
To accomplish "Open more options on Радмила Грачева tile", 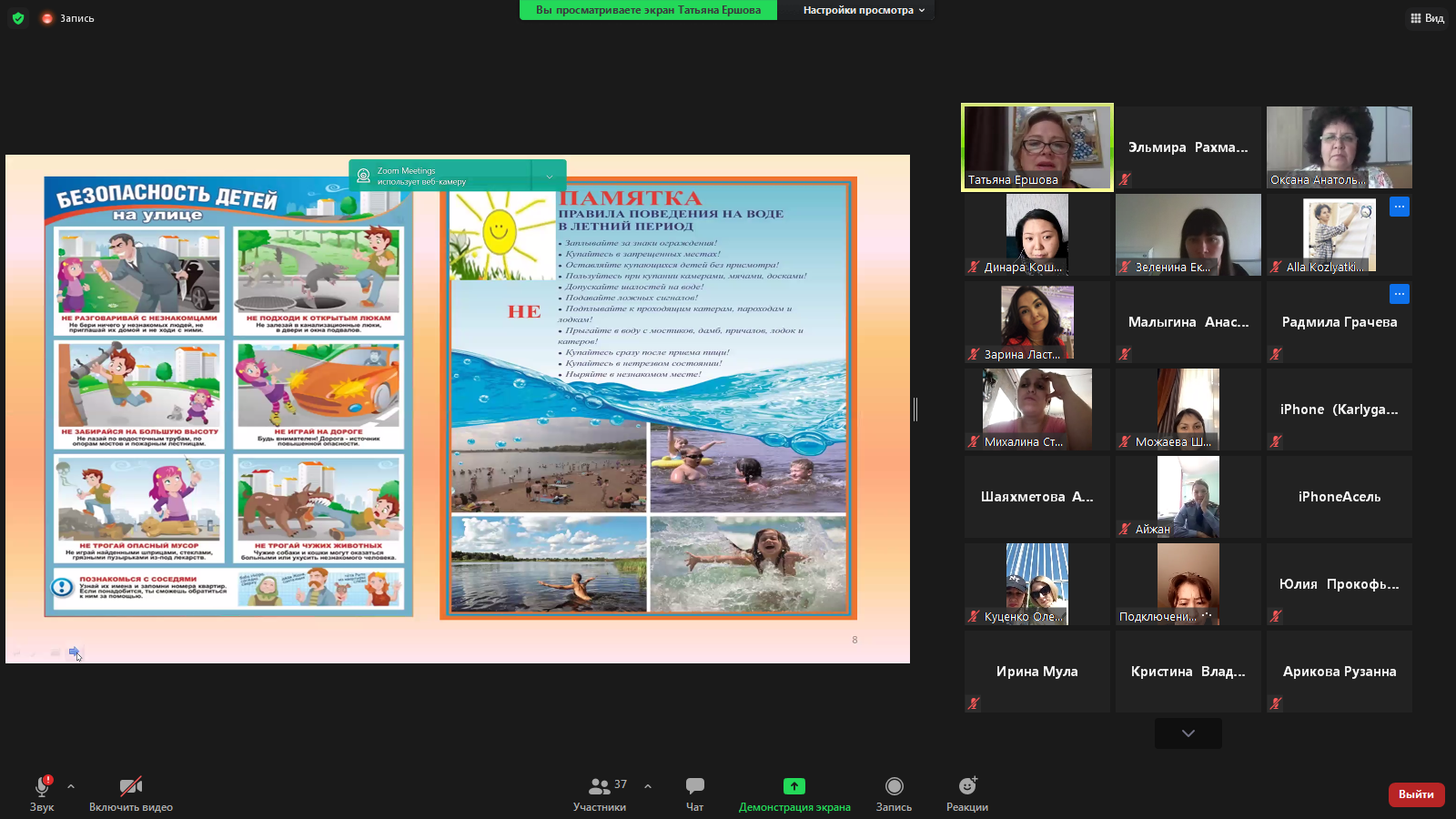I will [1400, 294].
